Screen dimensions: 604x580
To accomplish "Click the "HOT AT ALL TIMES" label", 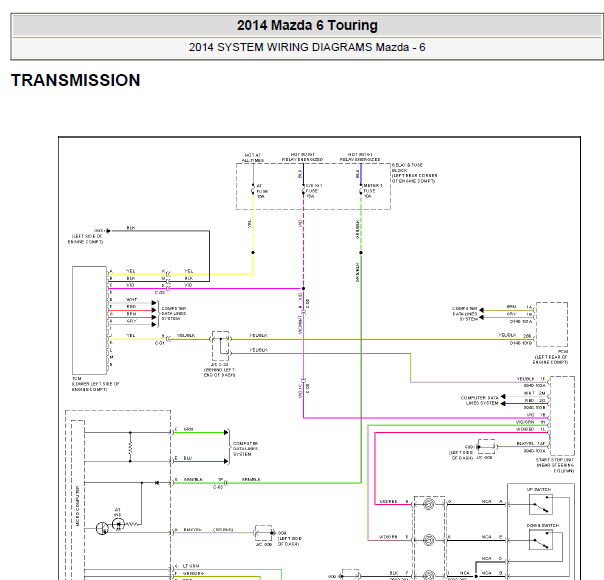I will [253, 158].
